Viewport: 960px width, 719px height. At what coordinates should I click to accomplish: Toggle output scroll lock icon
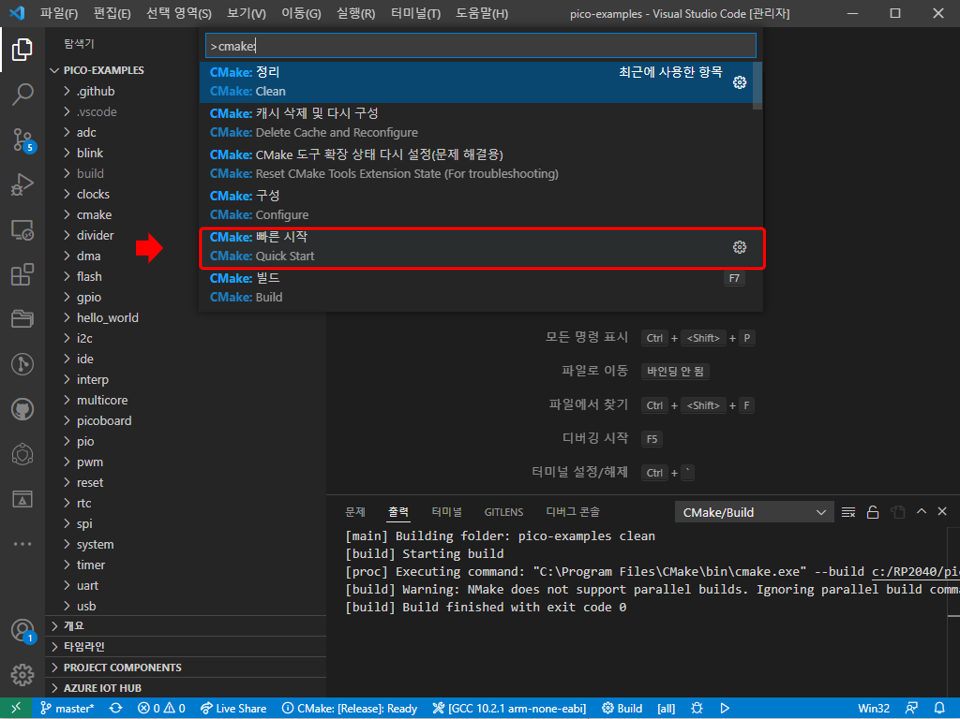pyautogui.click(x=872, y=512)
